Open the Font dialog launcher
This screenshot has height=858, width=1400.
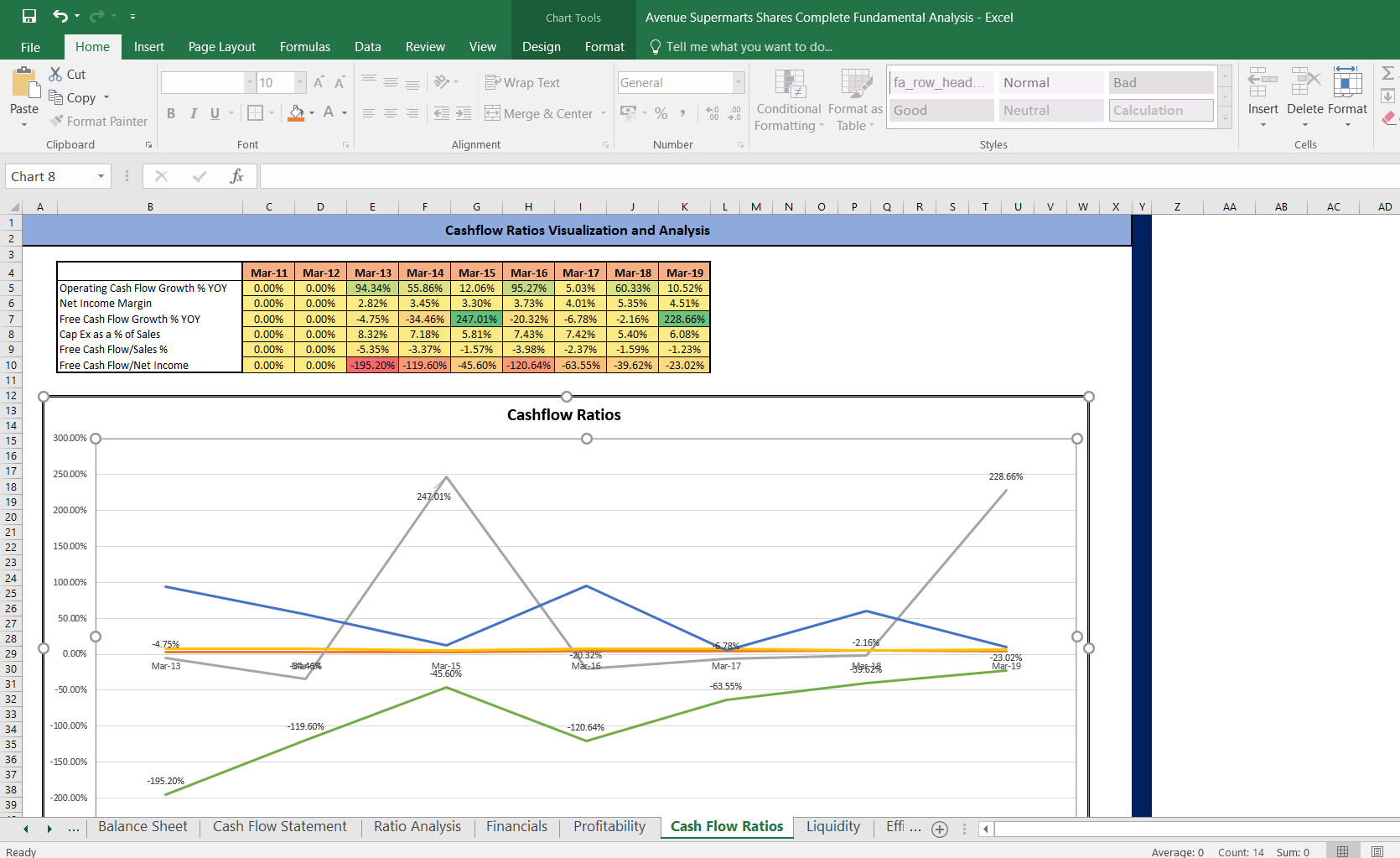345,145
